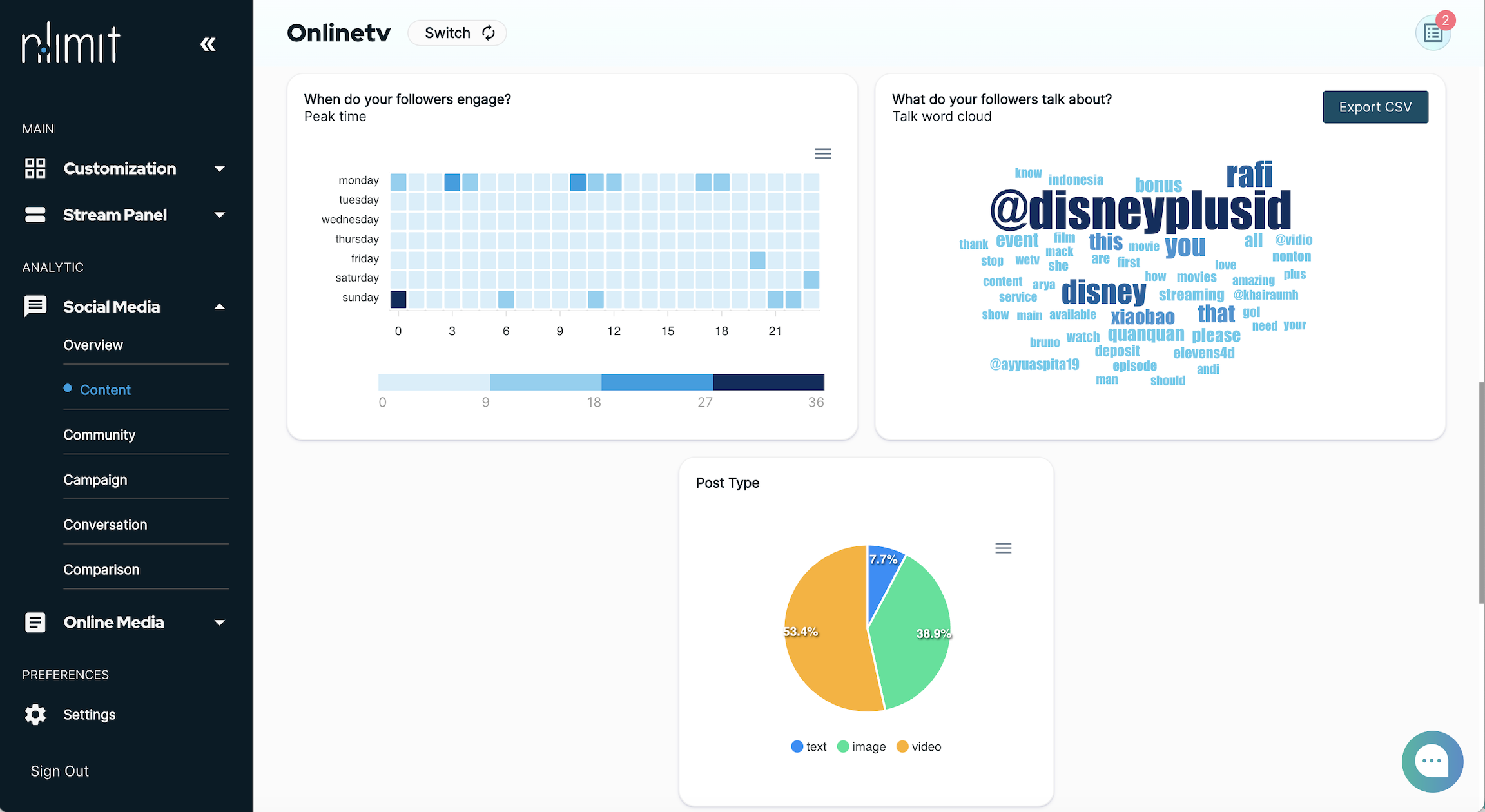Viewport: 1485px width, 812px height.
Task: Expand the Customization dropdown arrow
Action: [220, 169]
